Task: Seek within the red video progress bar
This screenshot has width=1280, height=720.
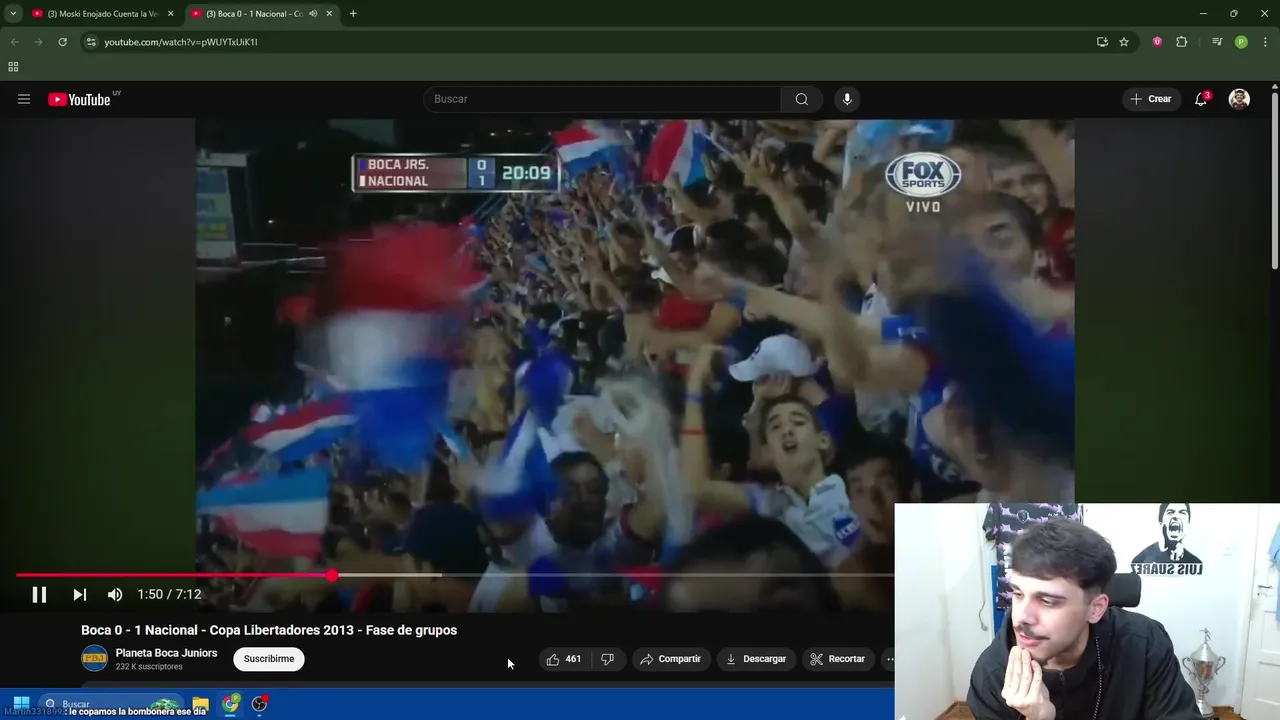Action: click(173, 575)
